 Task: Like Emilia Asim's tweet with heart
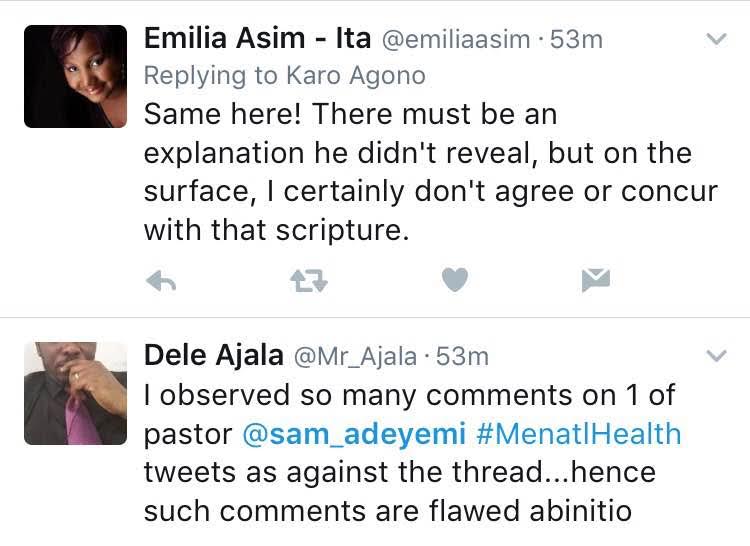(x=455, y=281)
